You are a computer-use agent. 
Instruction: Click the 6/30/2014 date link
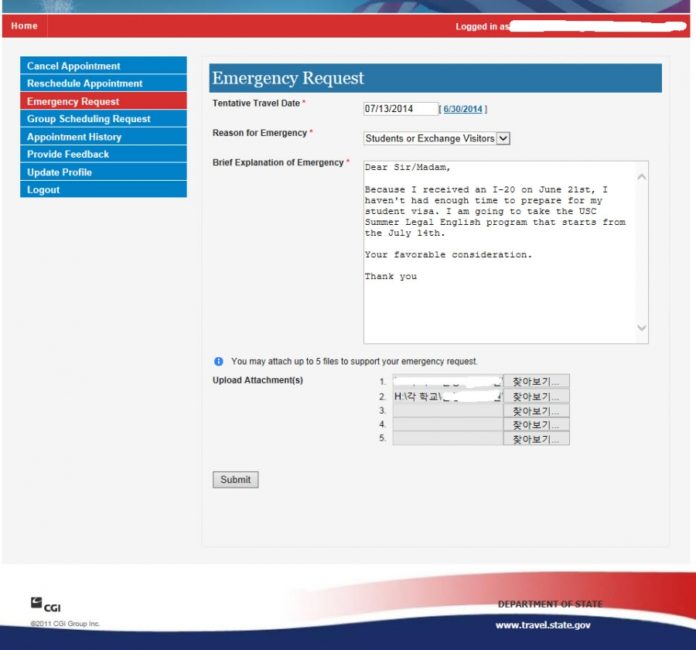[463, 109]
